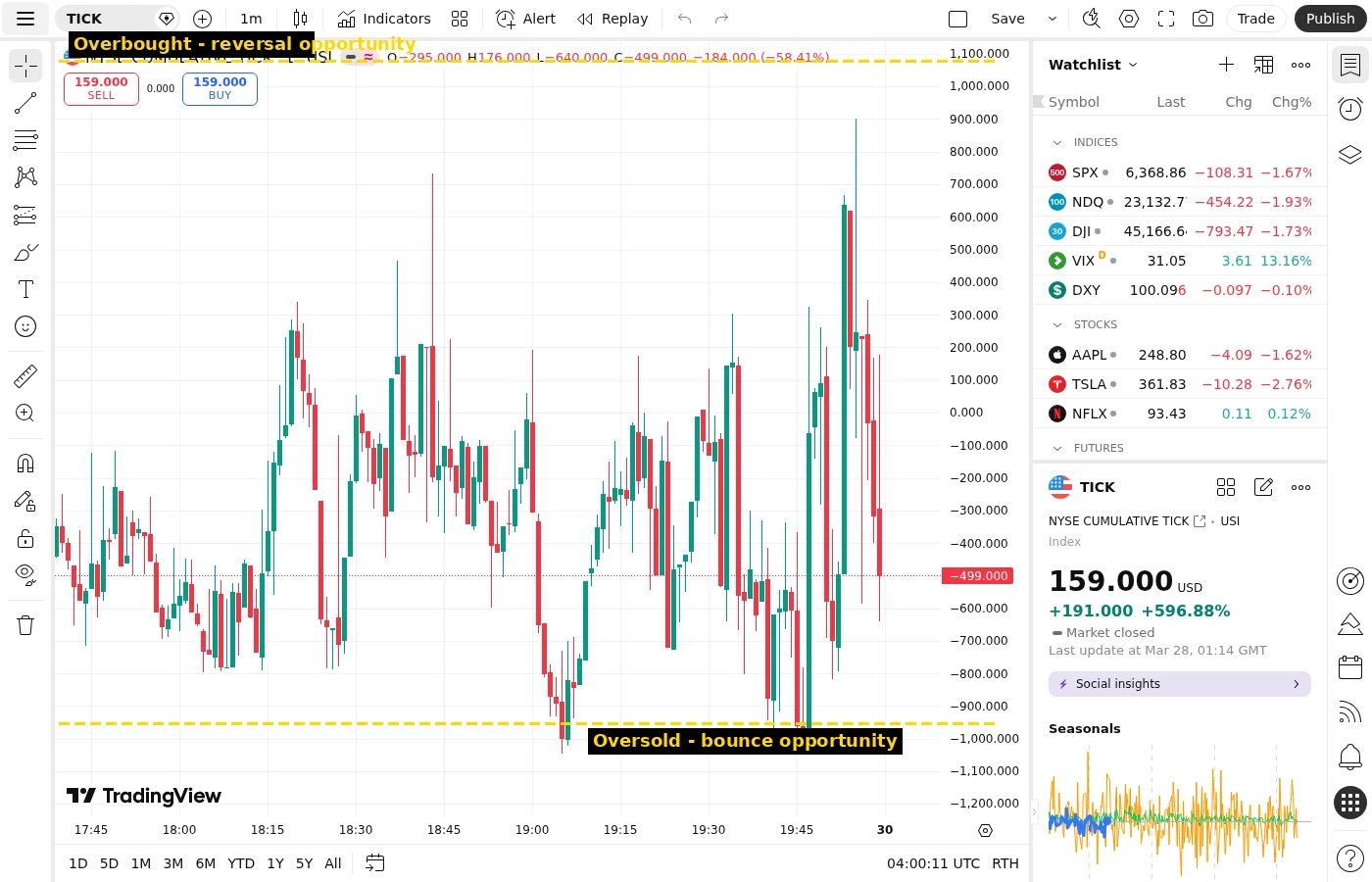Collapse the STOCKS section
Image resolution: width=1372 pixels, height=882 pixels.
1057,325
